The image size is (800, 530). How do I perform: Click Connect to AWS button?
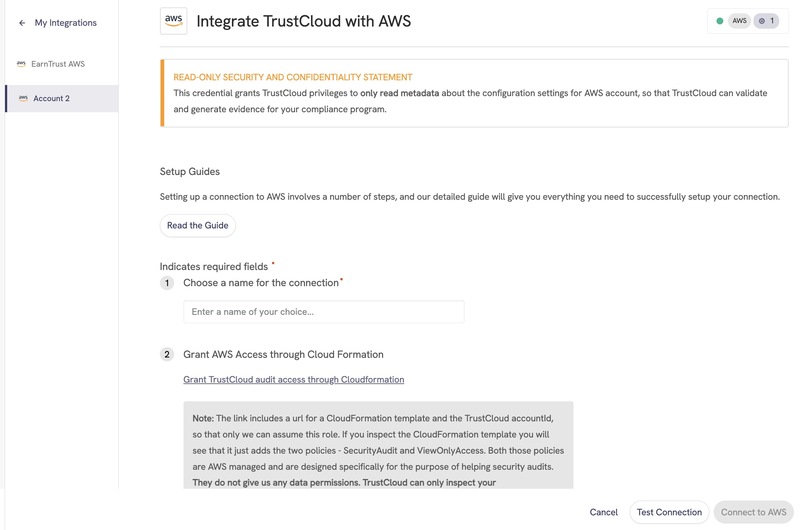(x=754, y=512)
